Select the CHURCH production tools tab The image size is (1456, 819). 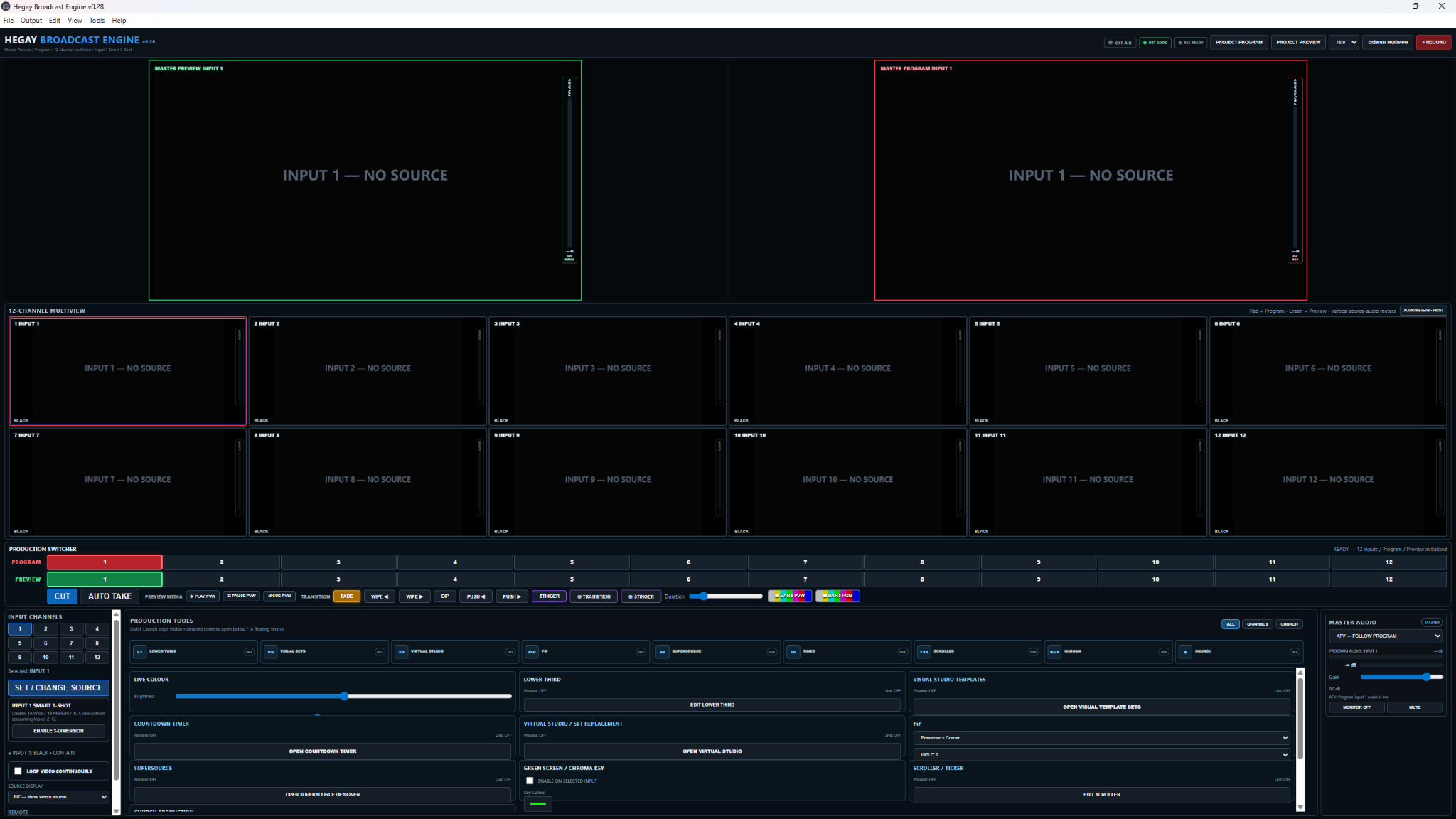tap(1289, 624)
